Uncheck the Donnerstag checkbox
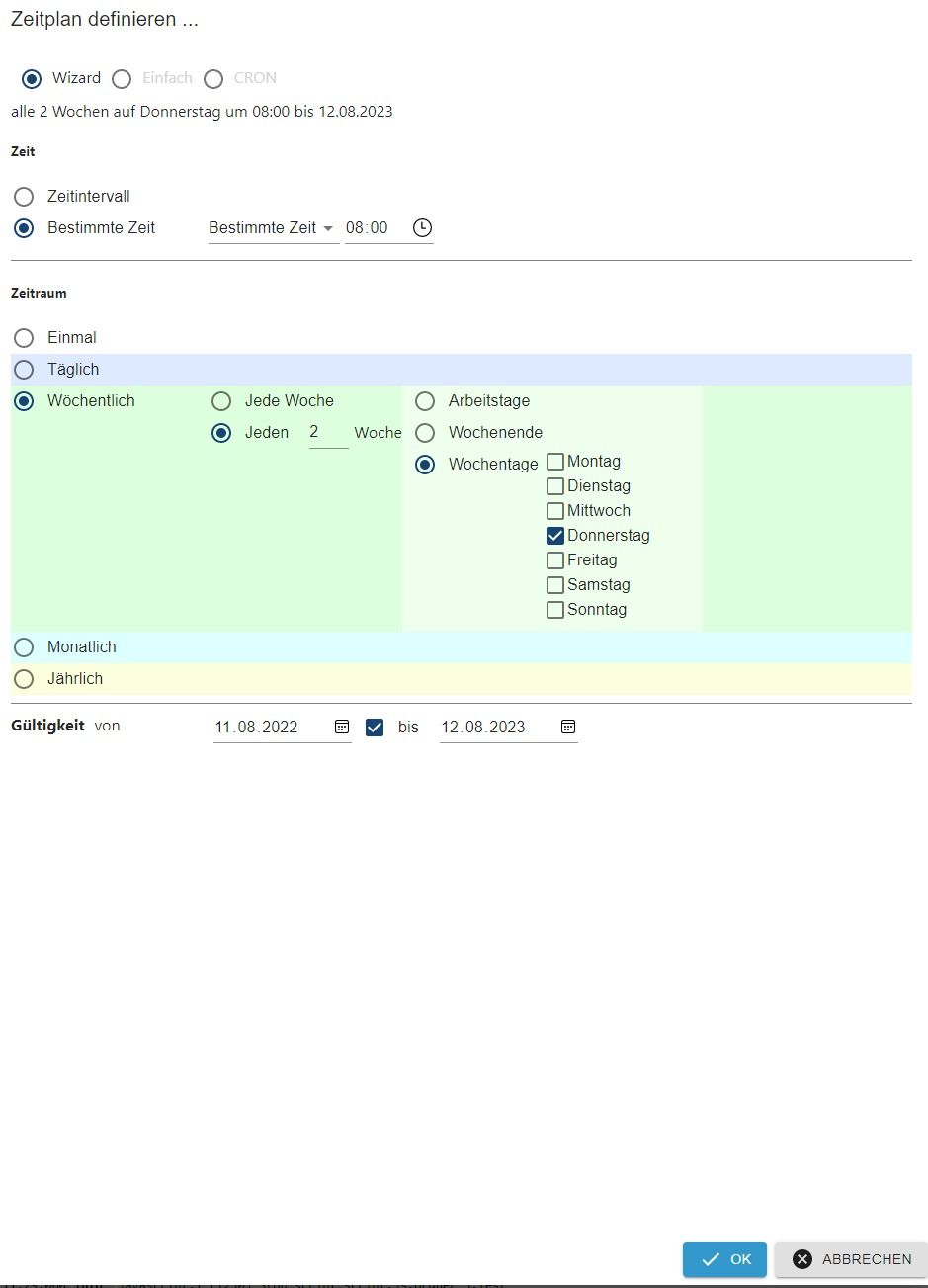Viewport: 928px width, 1288px height. click(x=555, y=536)
